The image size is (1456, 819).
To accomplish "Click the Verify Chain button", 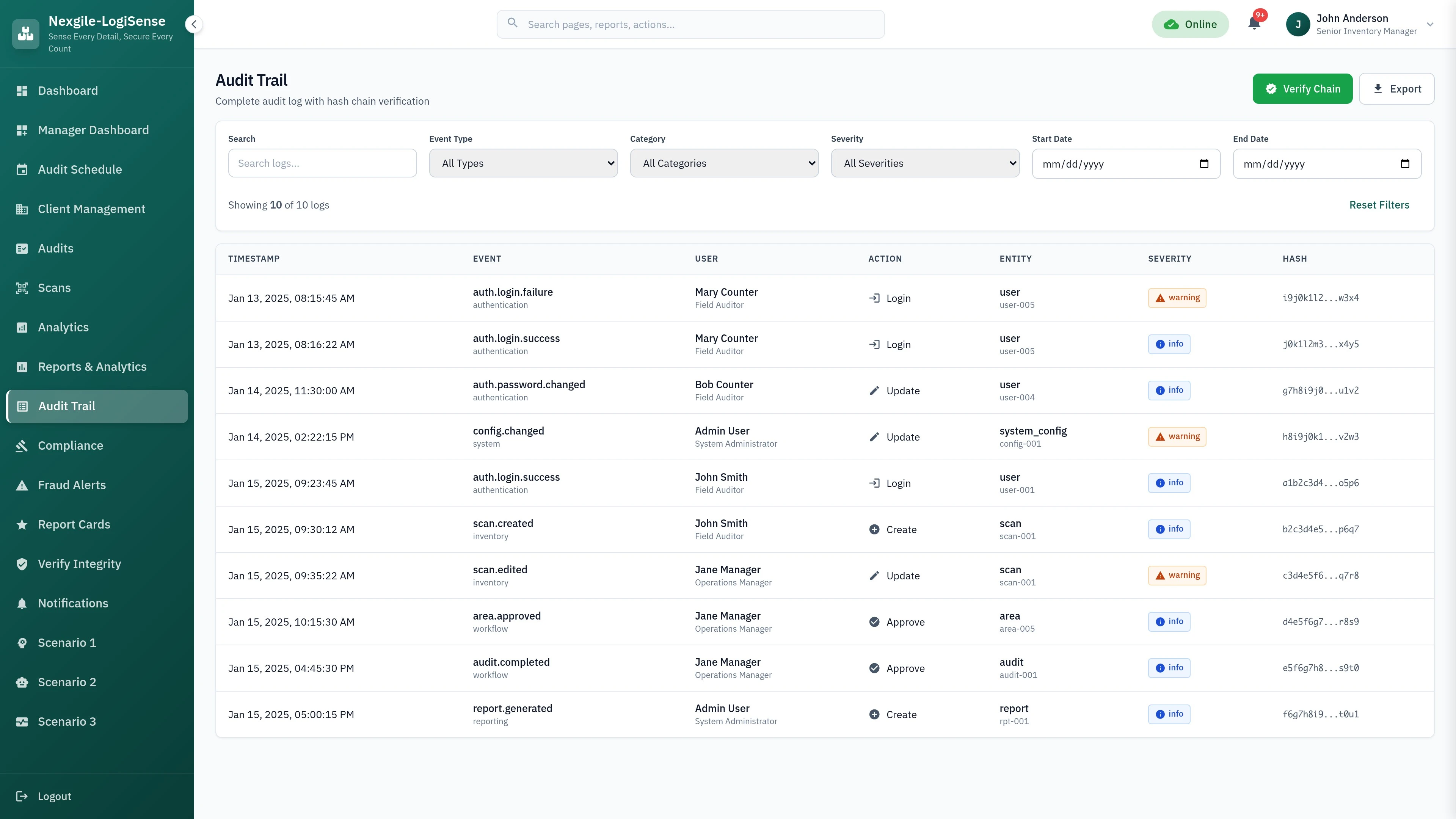I will click(1302, 88).
